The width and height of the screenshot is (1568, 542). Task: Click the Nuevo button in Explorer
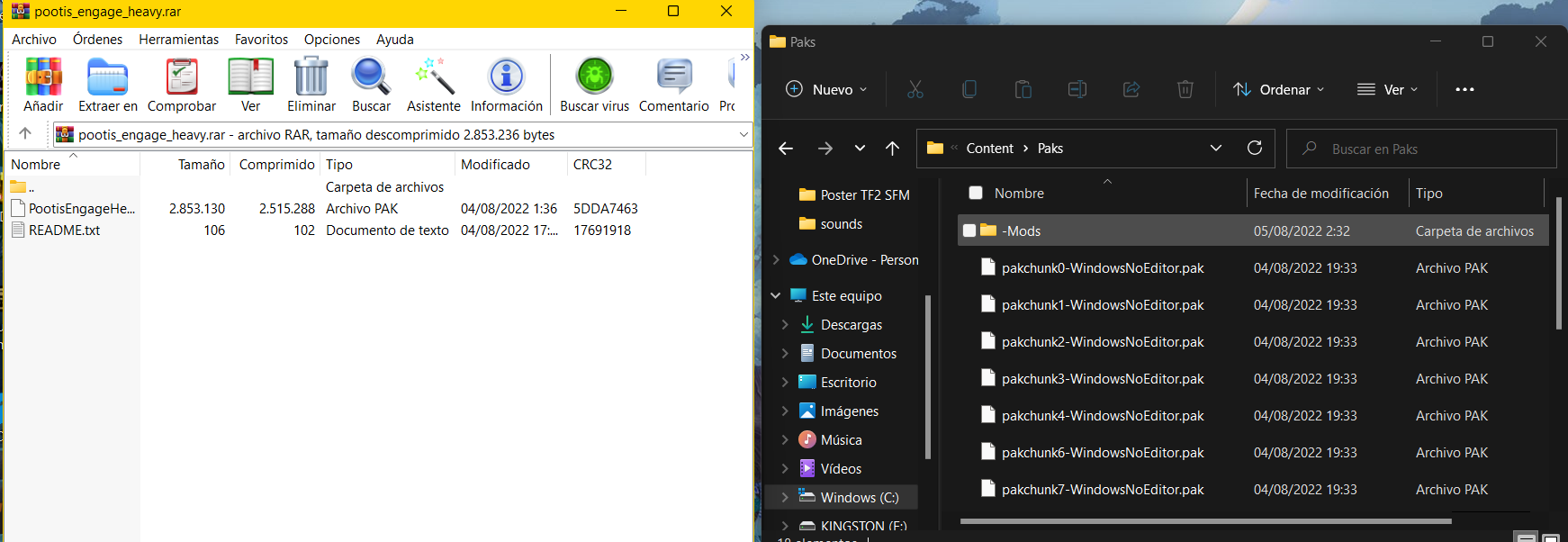(x=826, y=89)
